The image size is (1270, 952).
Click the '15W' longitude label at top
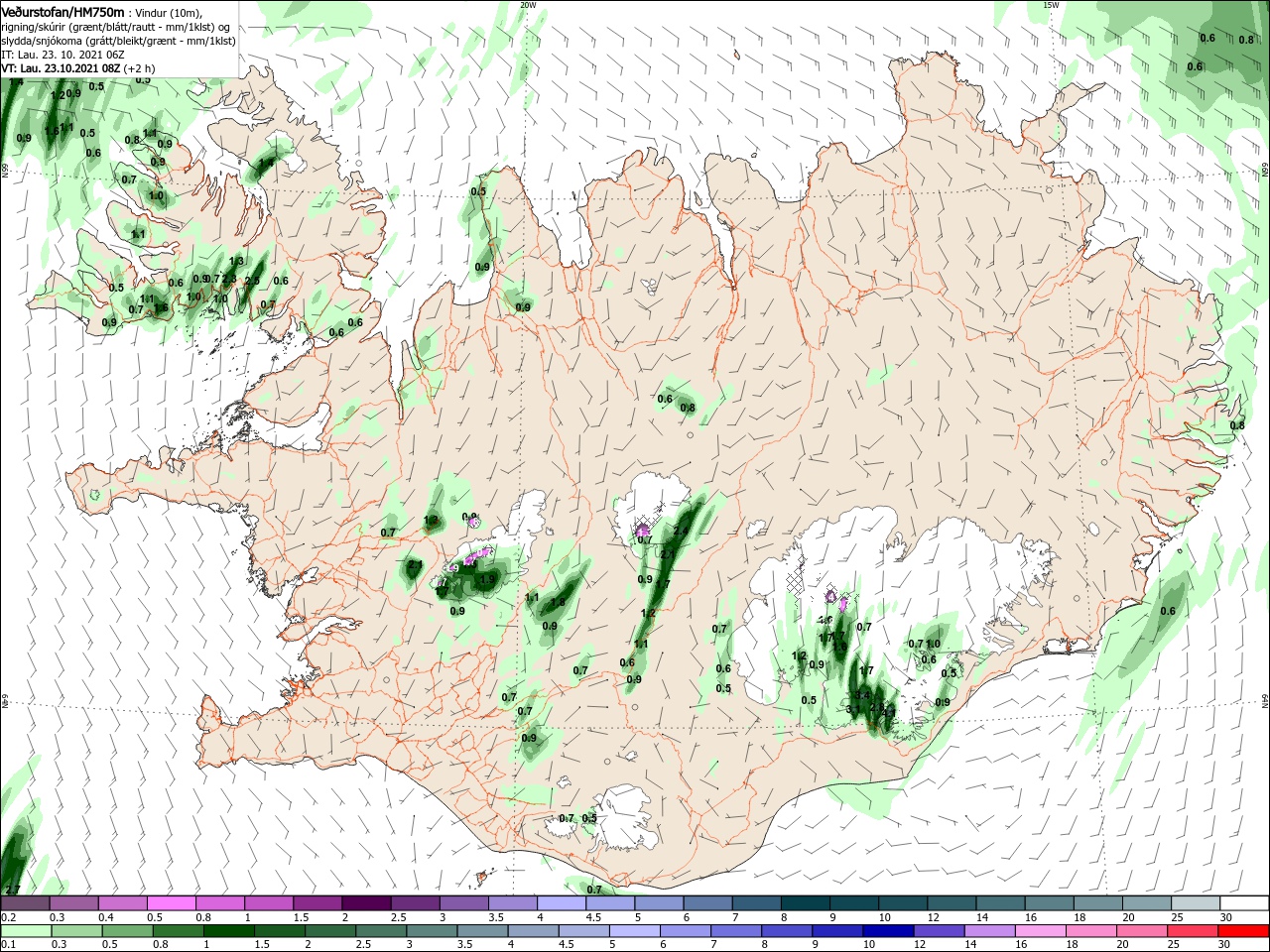pos(1050,5)
